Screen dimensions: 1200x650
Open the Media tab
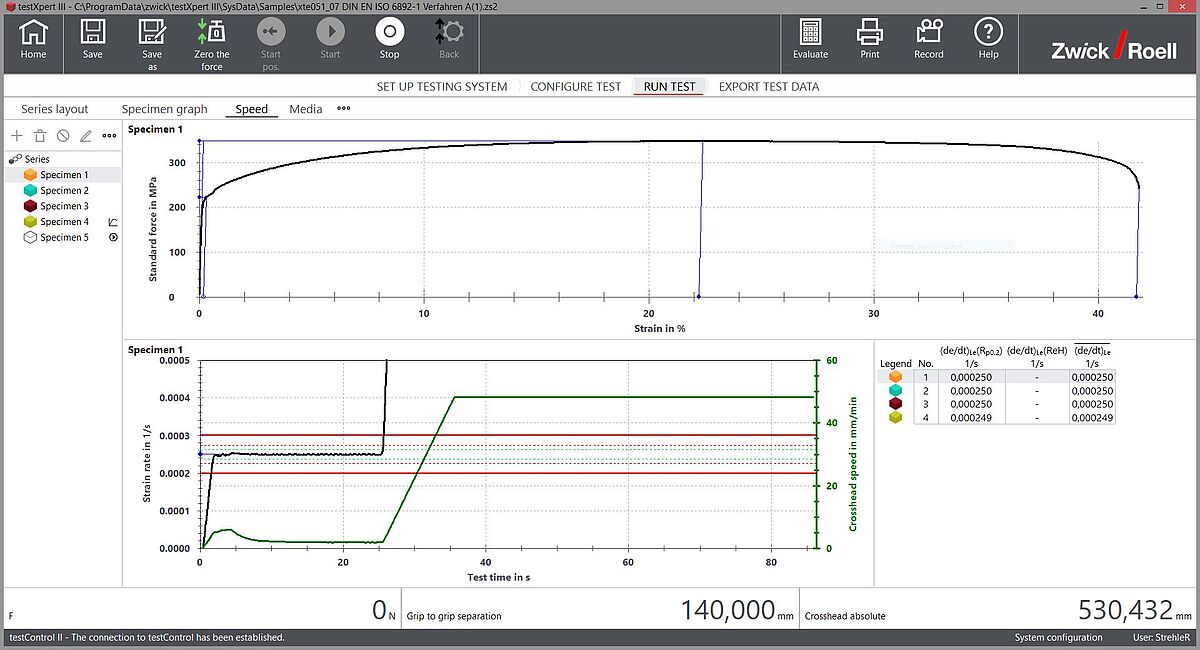pos(306,109)
